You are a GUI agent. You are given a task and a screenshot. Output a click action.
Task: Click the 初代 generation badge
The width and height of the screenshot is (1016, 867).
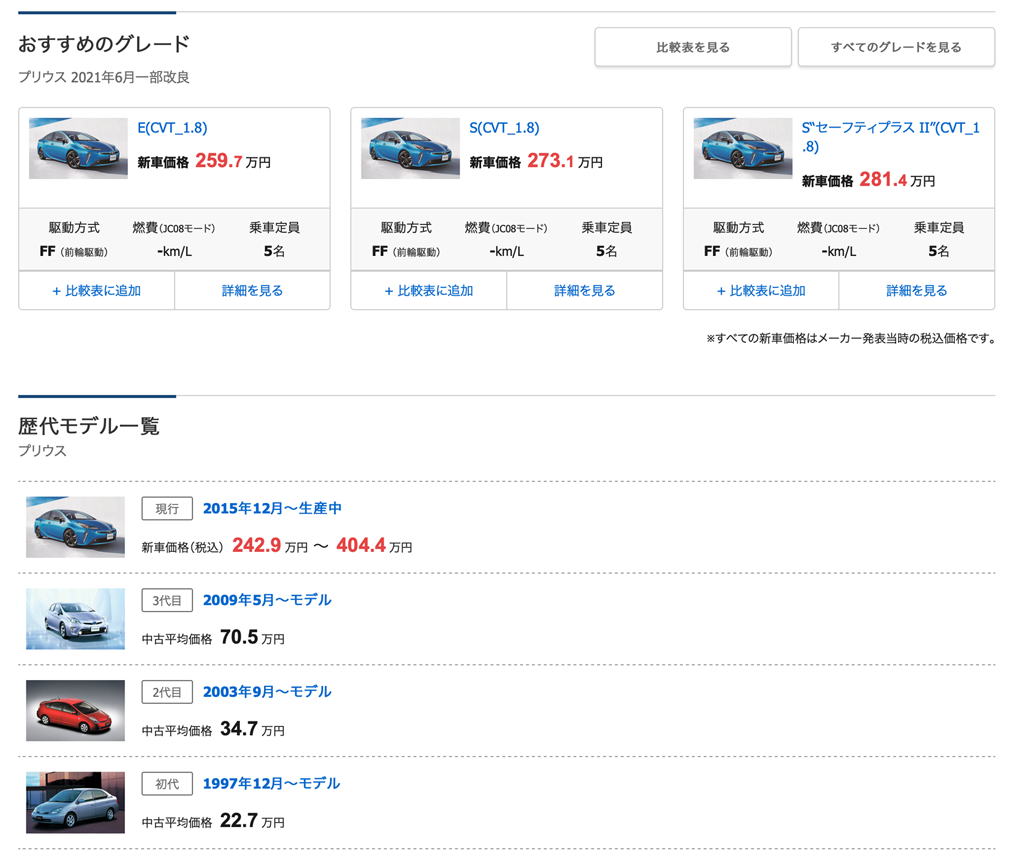167,783
